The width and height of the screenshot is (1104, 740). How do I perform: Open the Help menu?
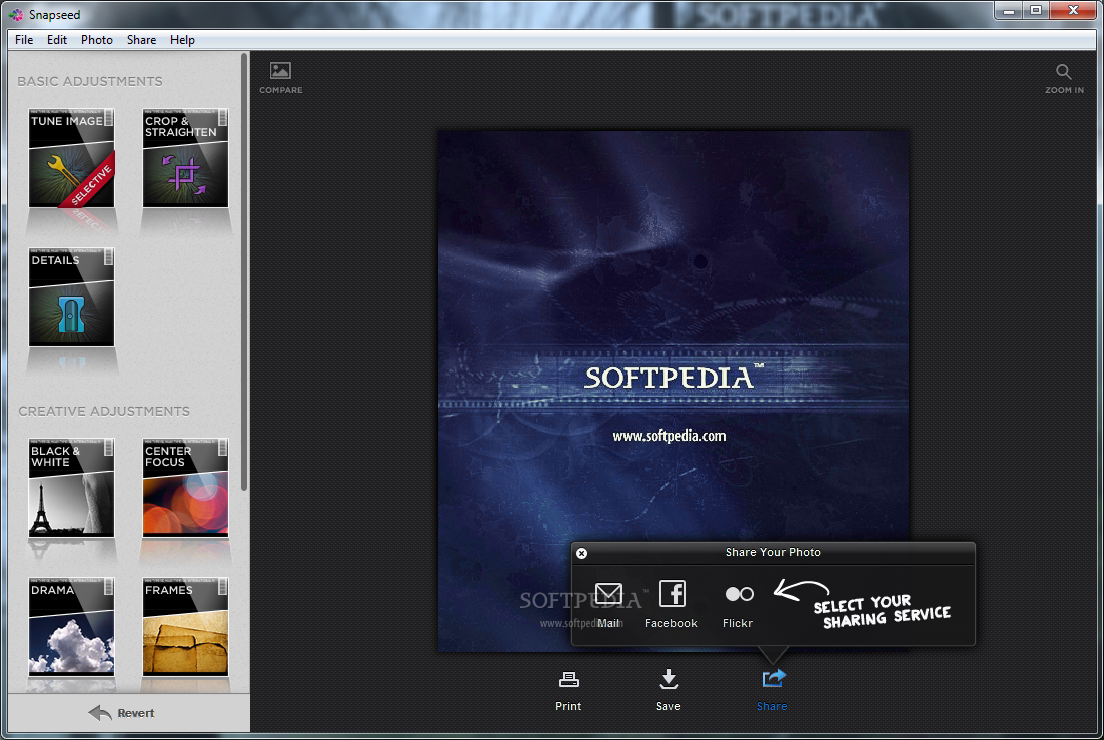pos(182,40)
